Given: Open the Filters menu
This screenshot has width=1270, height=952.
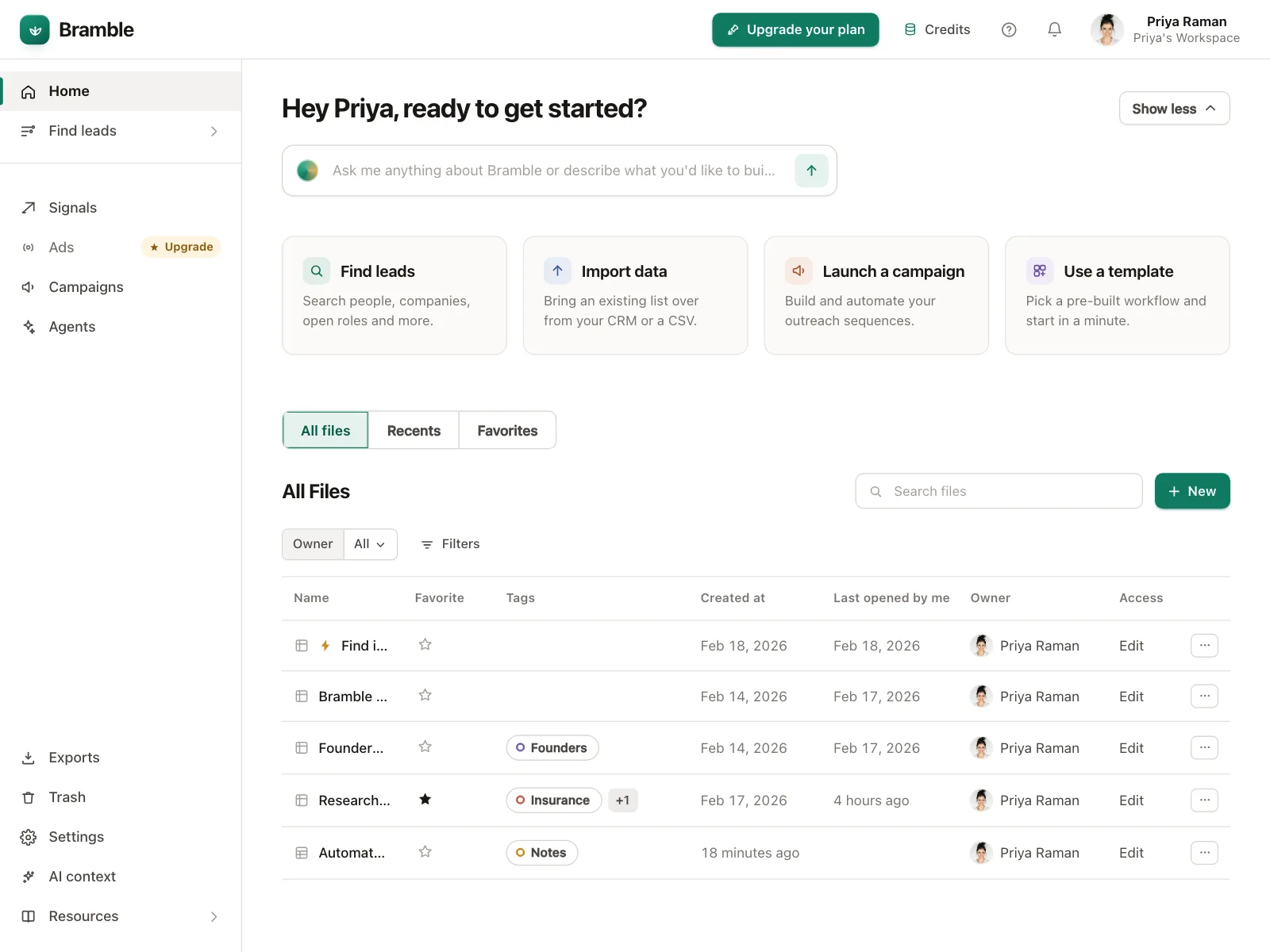Looking at the screenshot, I should (450, 544).
